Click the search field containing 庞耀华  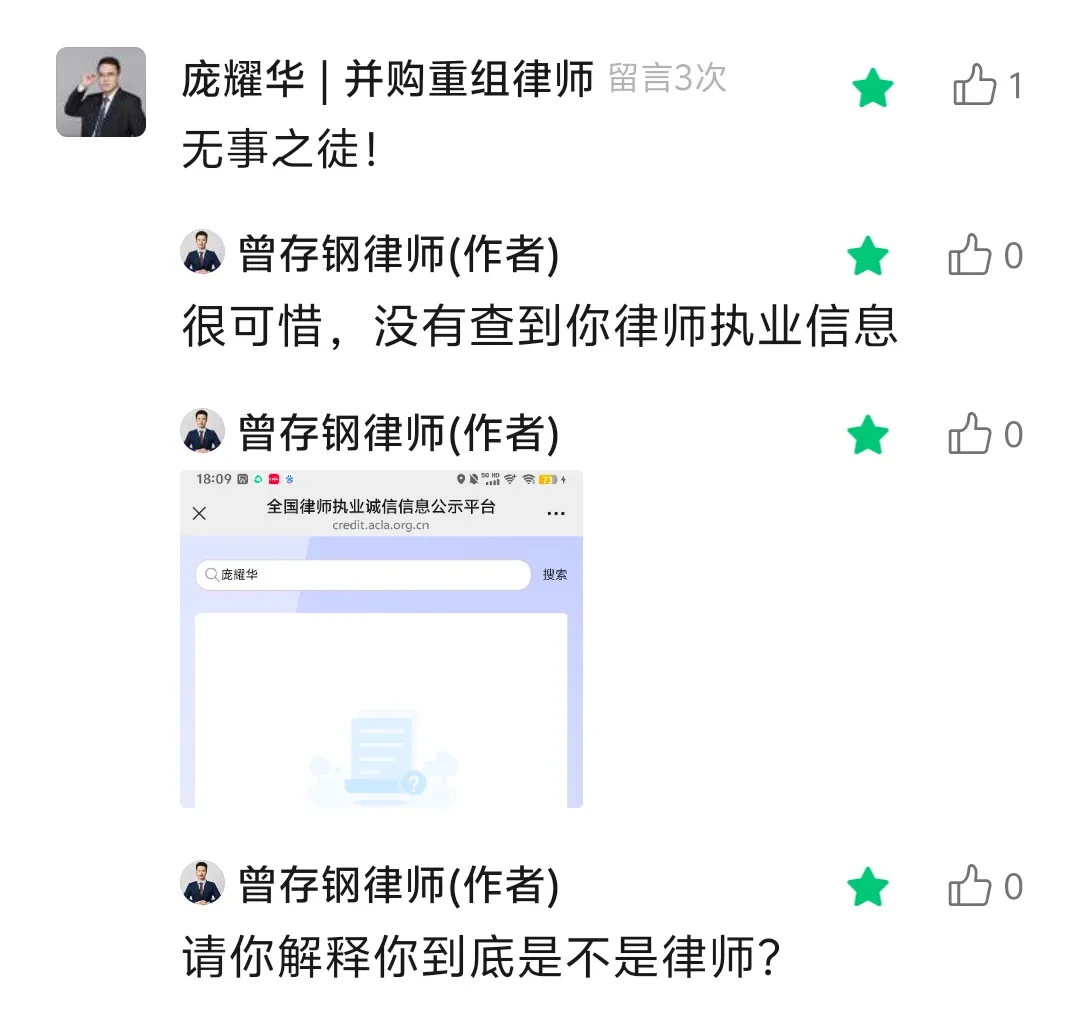click(x=363, y=574)
